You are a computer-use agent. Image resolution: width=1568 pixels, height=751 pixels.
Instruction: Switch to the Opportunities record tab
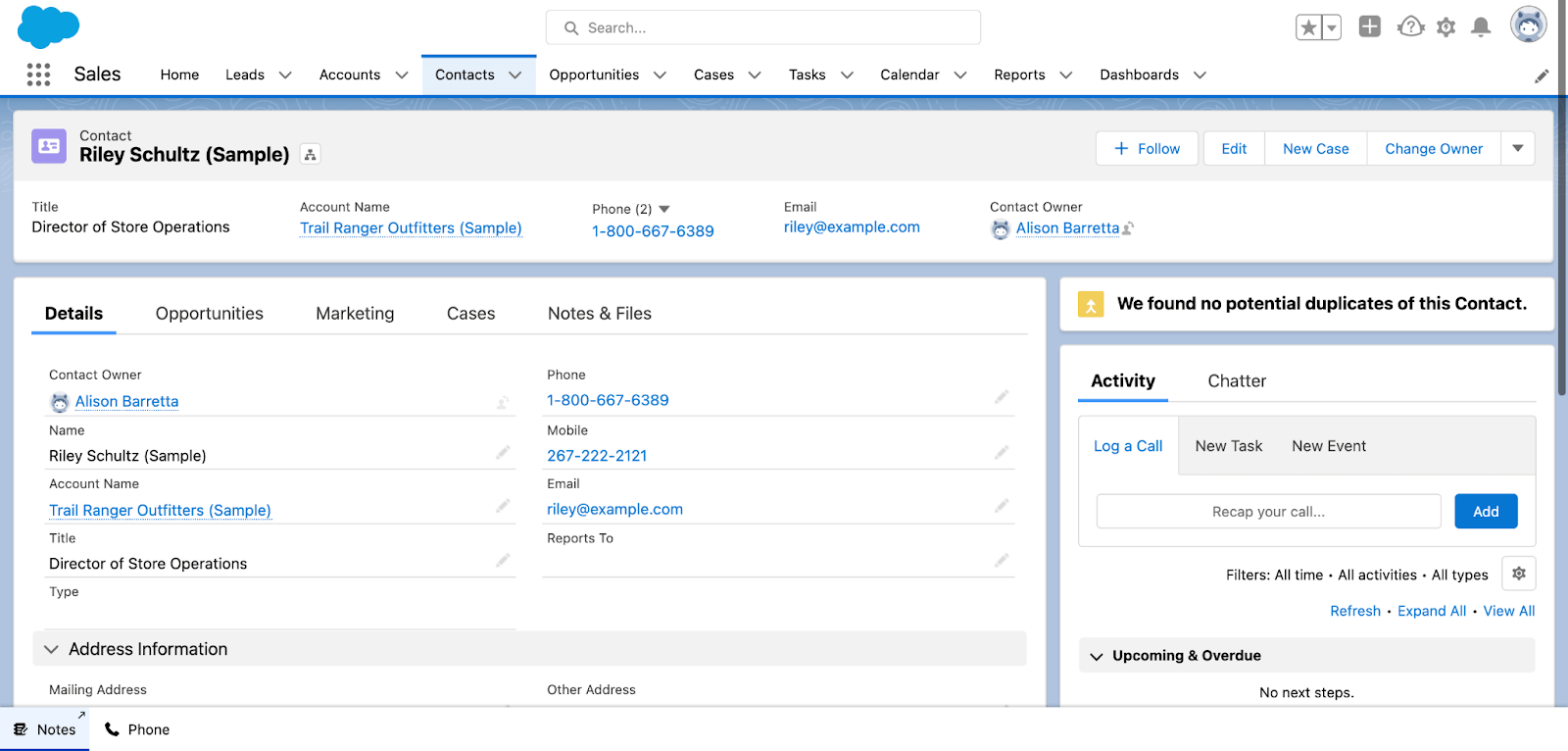click(x=210, y=314)
